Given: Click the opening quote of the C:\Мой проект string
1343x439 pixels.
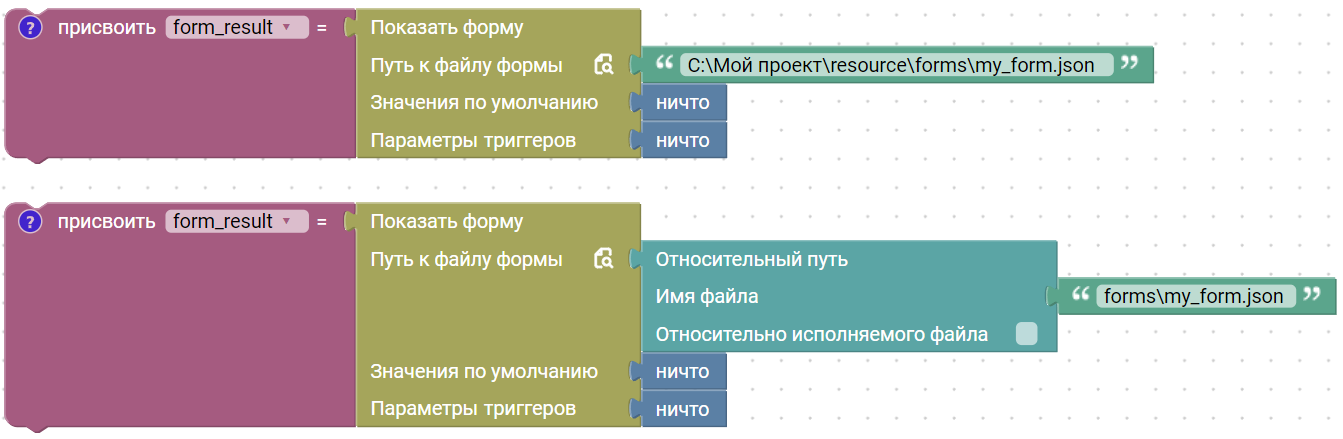Looking at the screenshot, I should click(663, 65).
